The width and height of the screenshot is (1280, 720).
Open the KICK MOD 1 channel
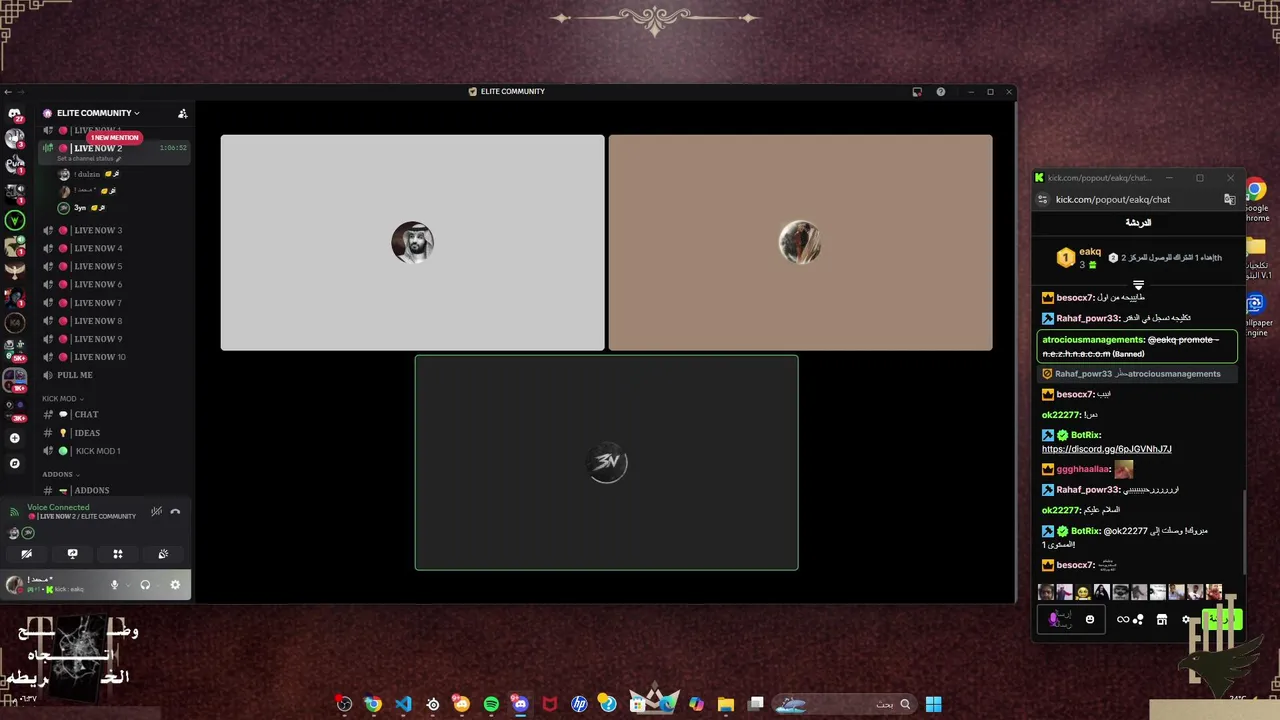113,451
